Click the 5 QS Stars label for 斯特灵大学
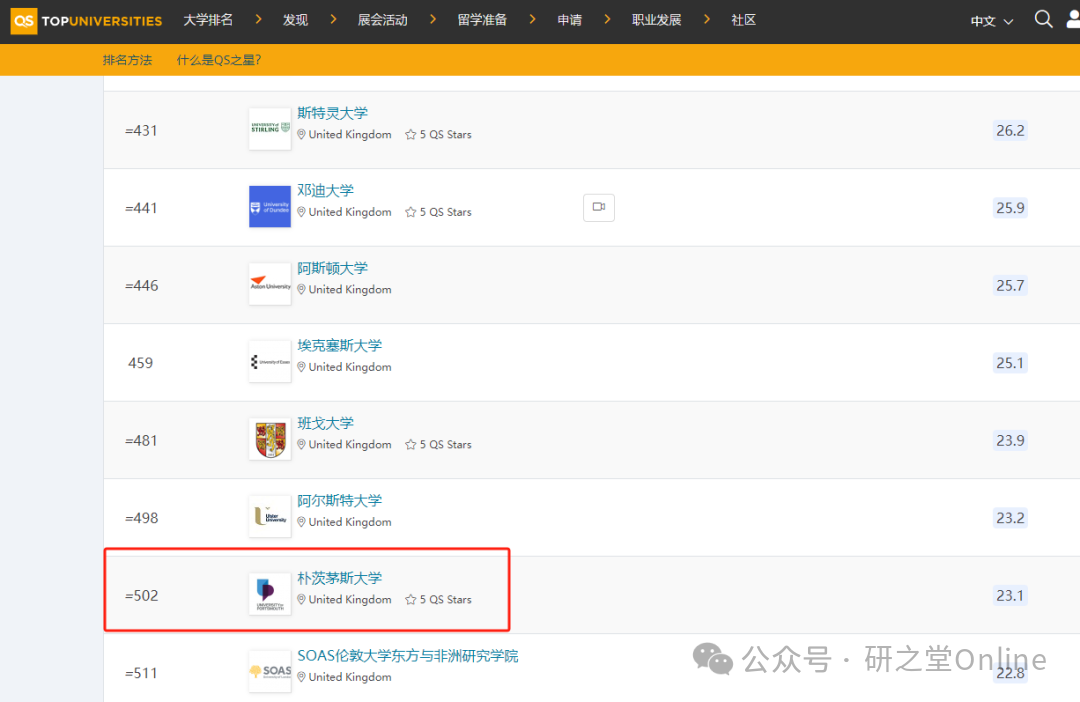This screenshot has height=702, width=1080. pos(446,134)
